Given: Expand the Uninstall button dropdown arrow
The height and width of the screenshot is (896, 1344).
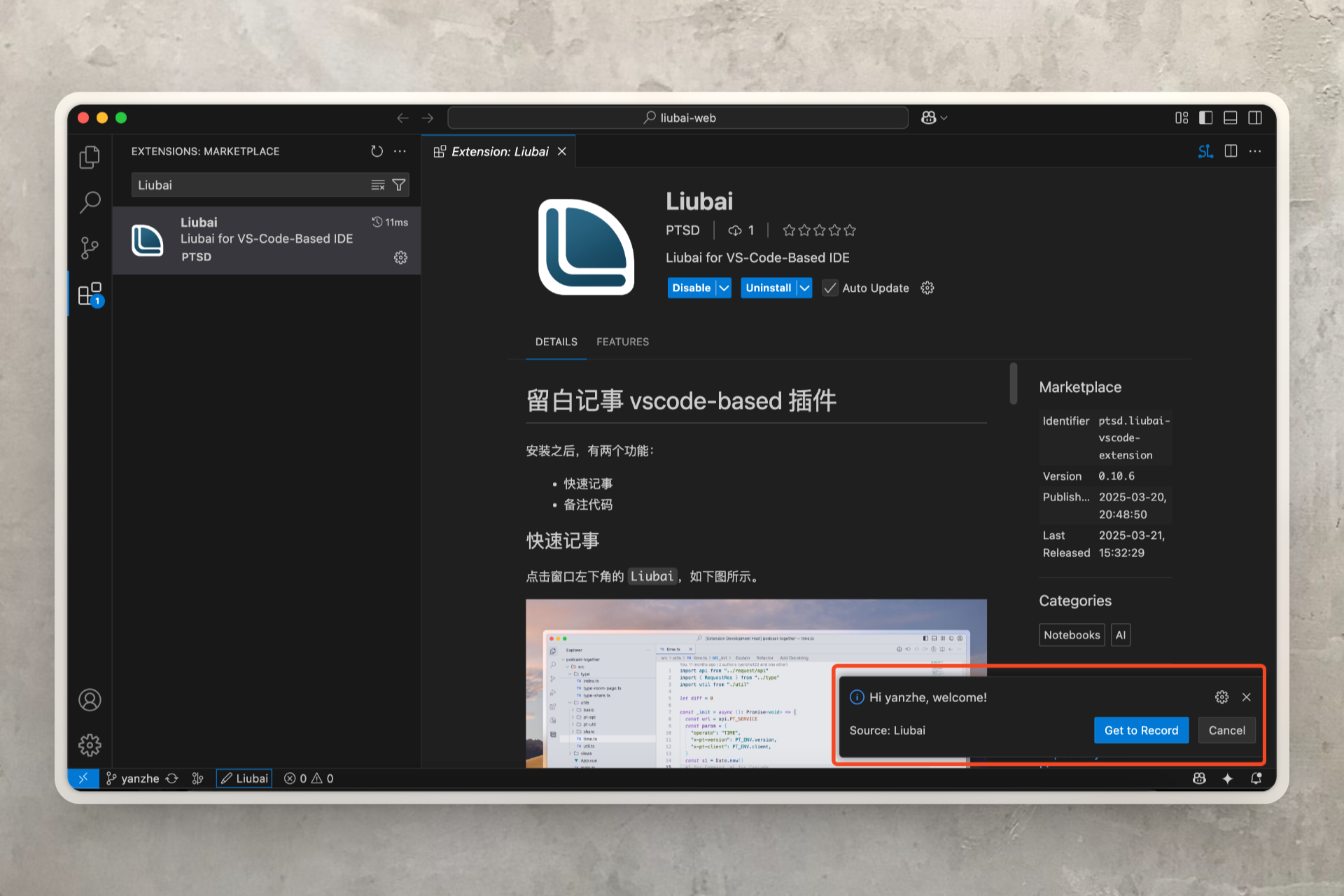Looking at the screenshot, I should [x=804, y=288].
